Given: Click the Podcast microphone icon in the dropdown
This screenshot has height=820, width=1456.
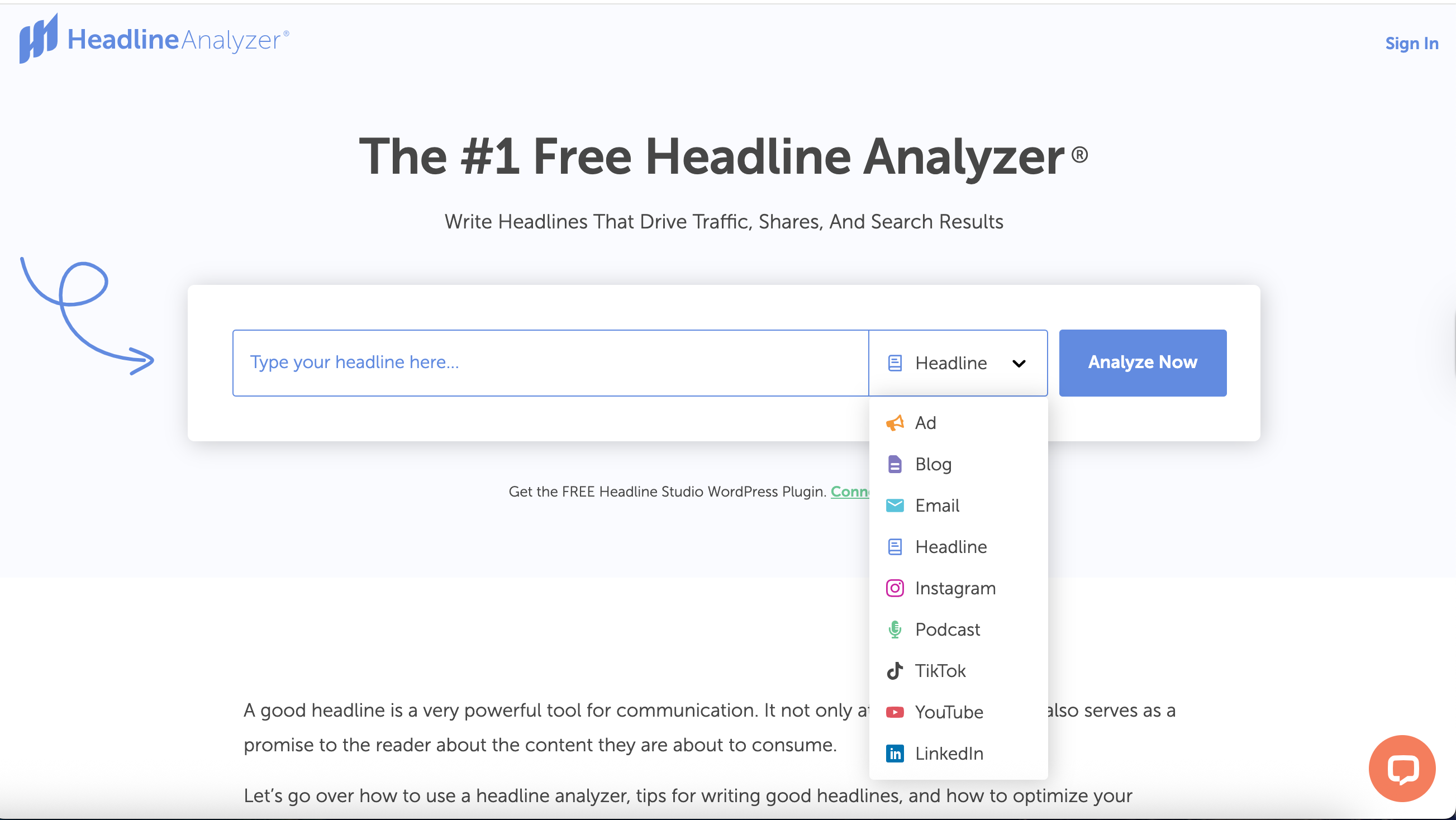Looking at the screenshot, I should click(x=894, y=629).
